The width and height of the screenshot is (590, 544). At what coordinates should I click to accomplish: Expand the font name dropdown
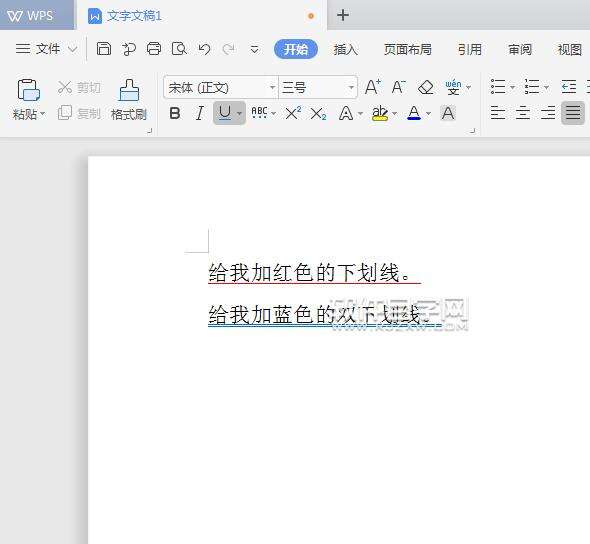click(272, 88)
